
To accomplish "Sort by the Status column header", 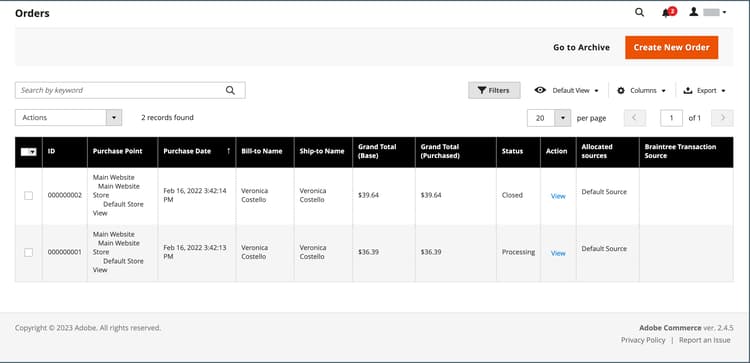I will [x=518, y=152].
